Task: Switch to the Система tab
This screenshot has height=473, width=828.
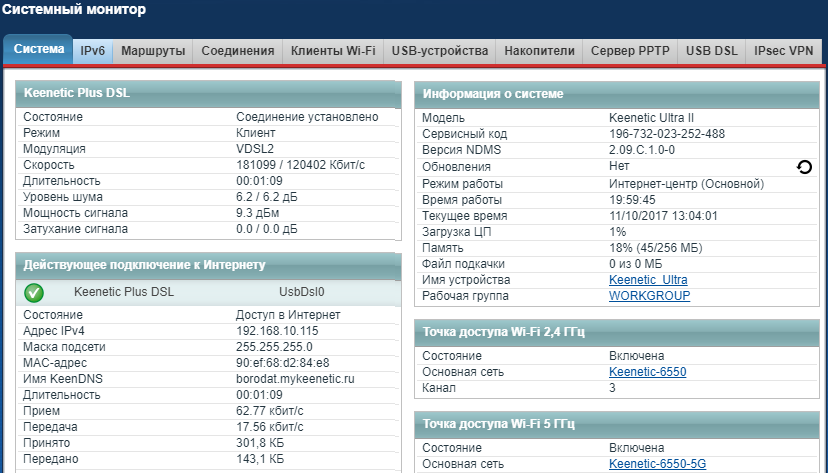Action: click(x=38, y=50)
